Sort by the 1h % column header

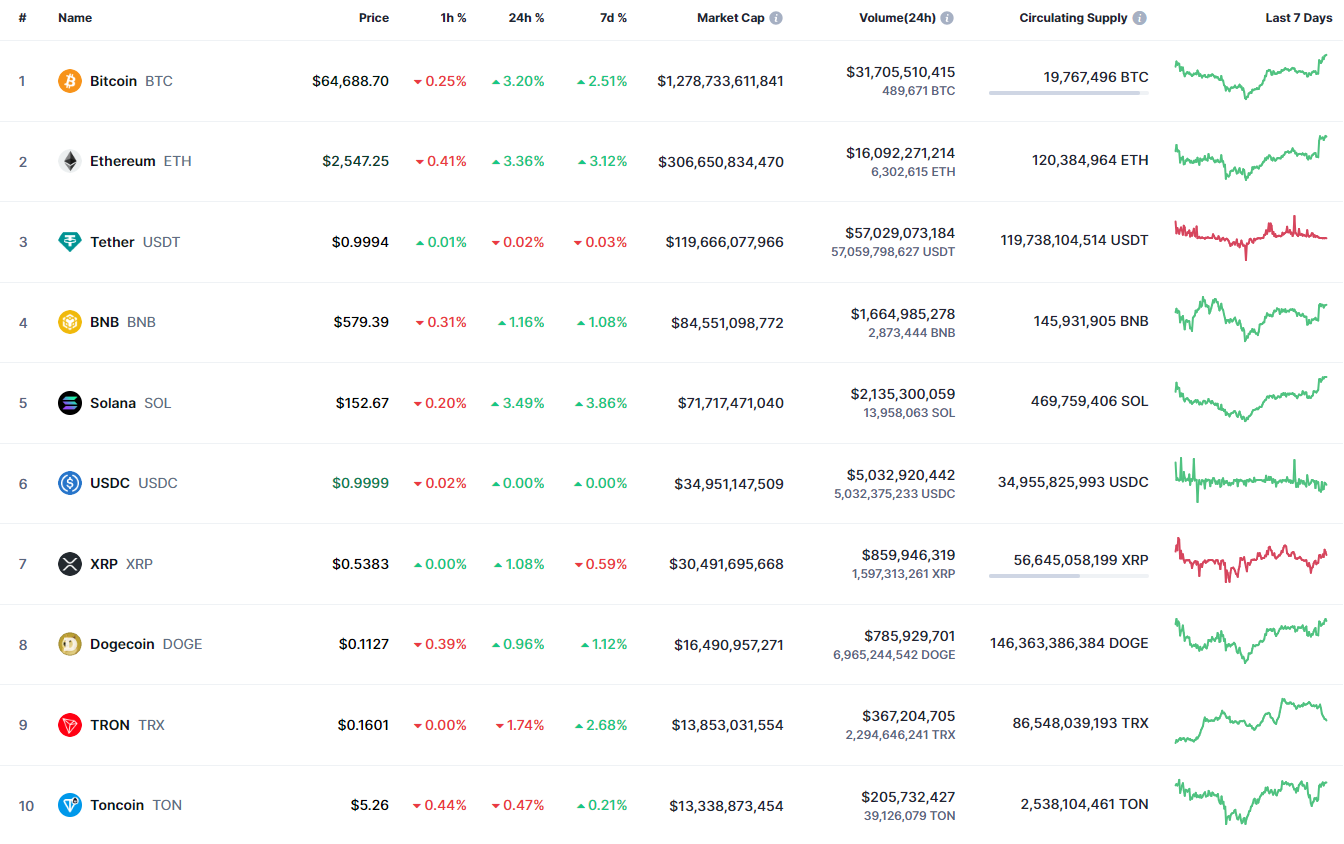[x=453, y=18]
